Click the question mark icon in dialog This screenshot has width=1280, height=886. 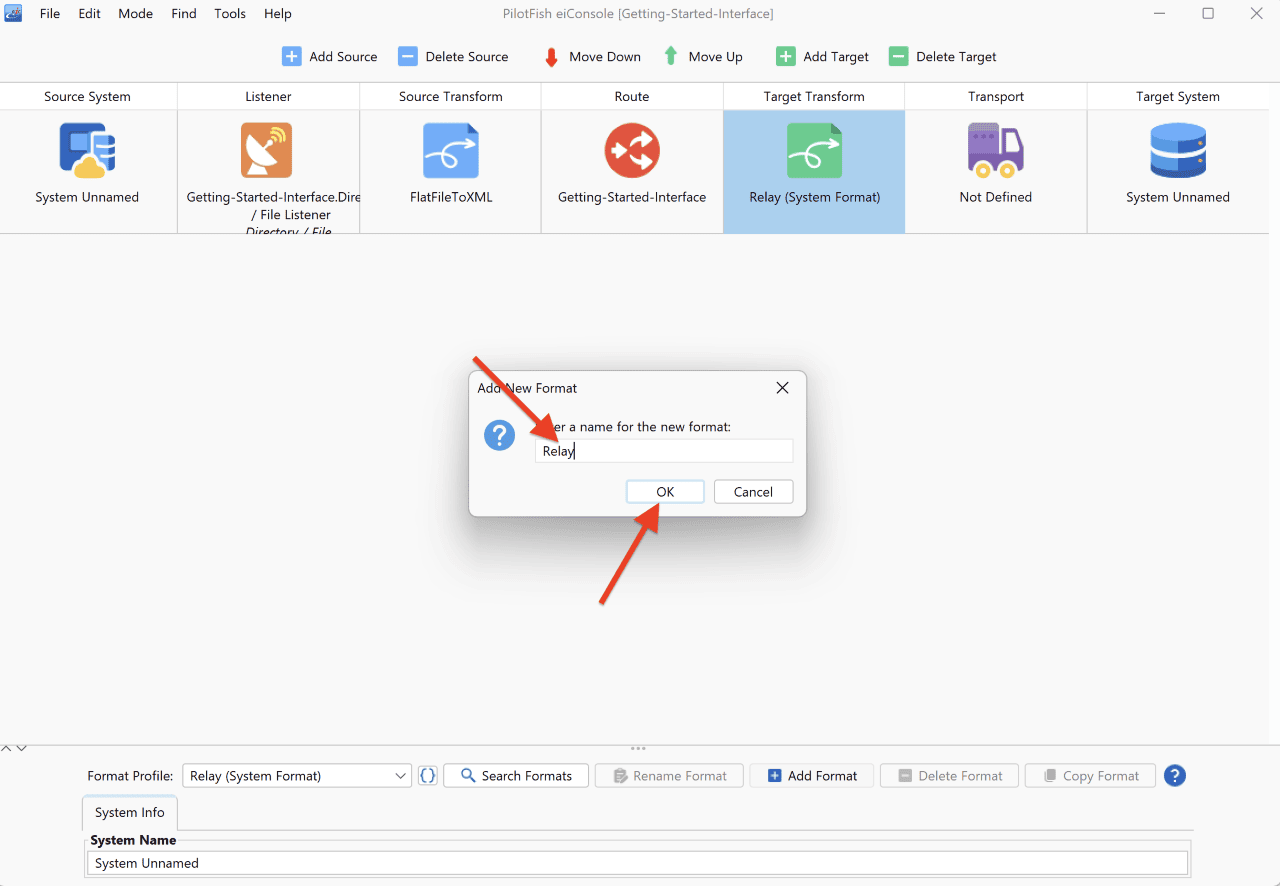point(499,435)
